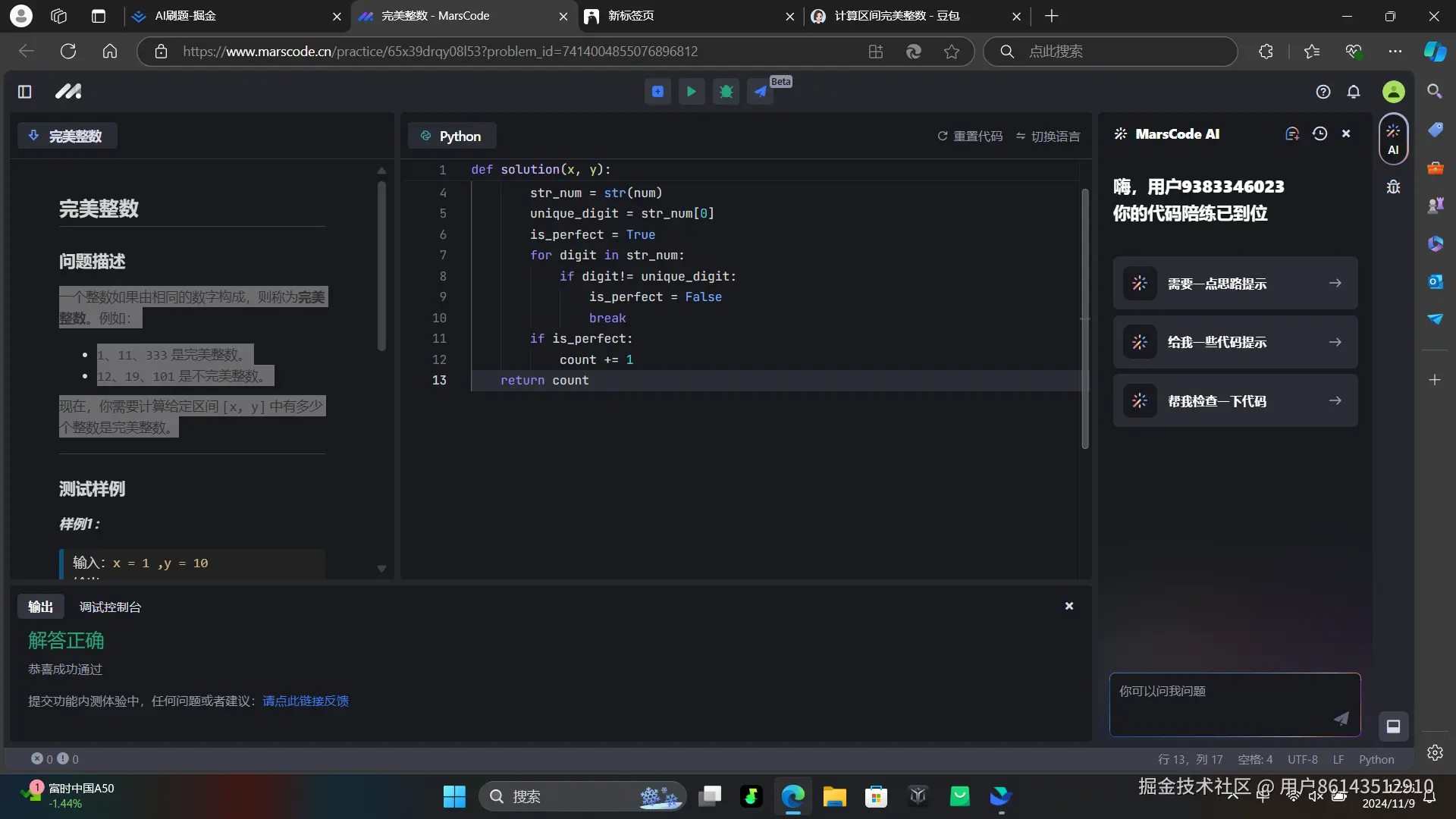Open the help question mark icon
This screenshot has height=819, width=1456.
[x=1323, y=92]
